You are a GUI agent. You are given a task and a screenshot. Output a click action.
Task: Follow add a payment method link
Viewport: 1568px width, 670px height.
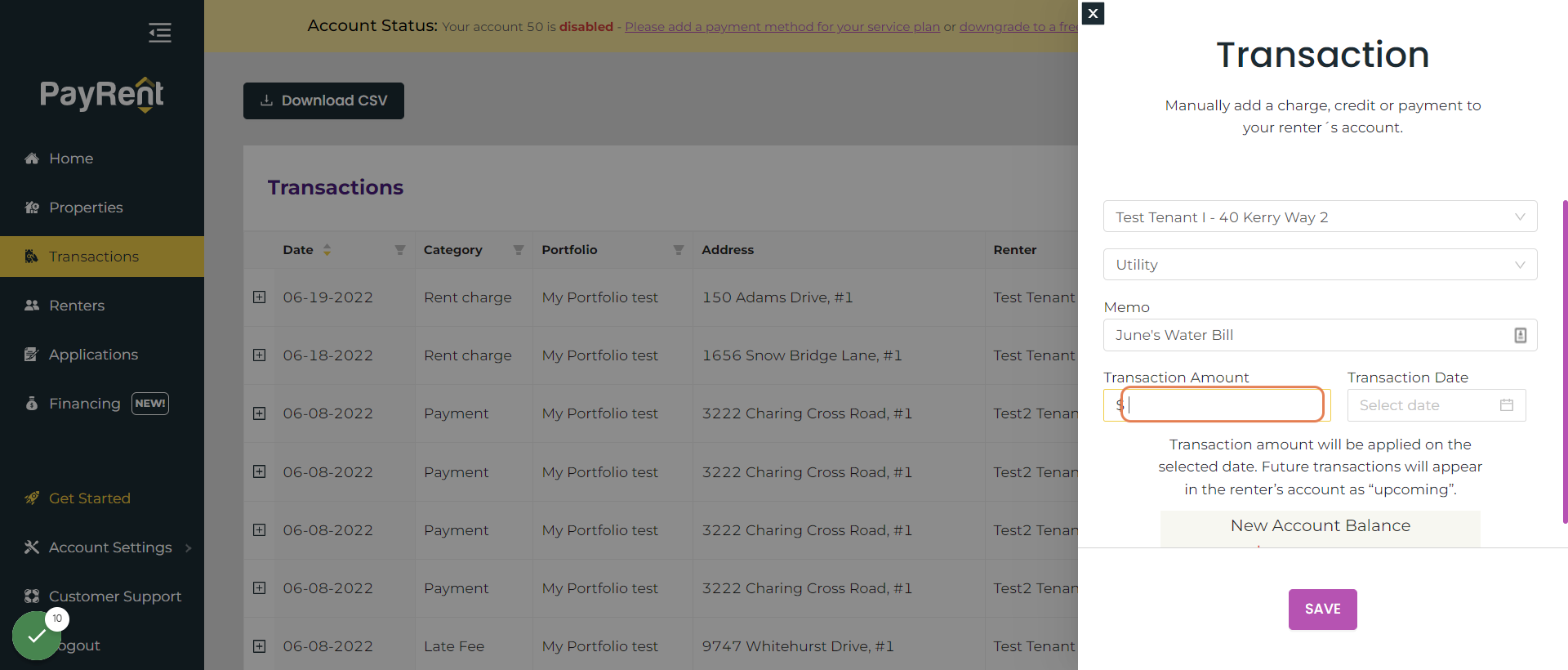782,27
